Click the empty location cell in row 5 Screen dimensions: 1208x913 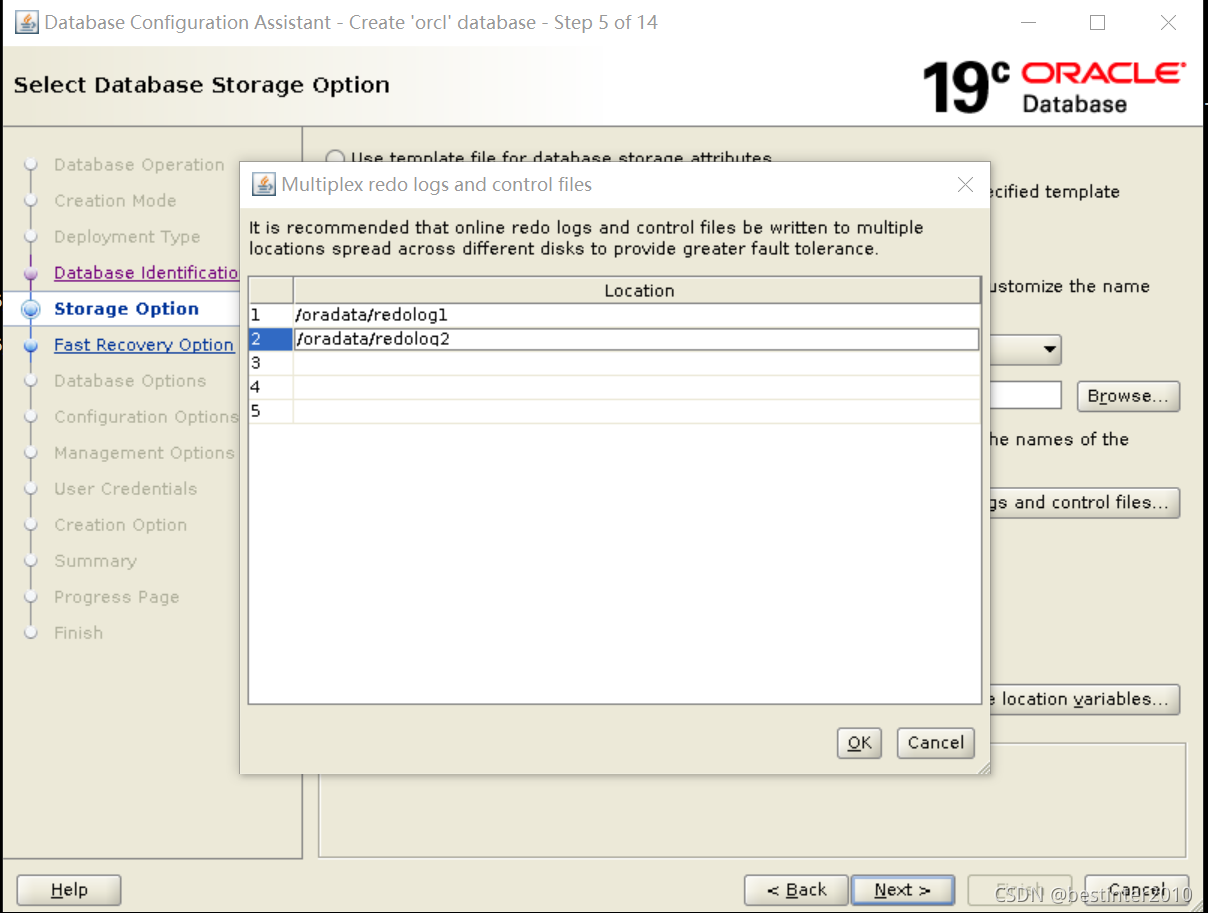636,411
